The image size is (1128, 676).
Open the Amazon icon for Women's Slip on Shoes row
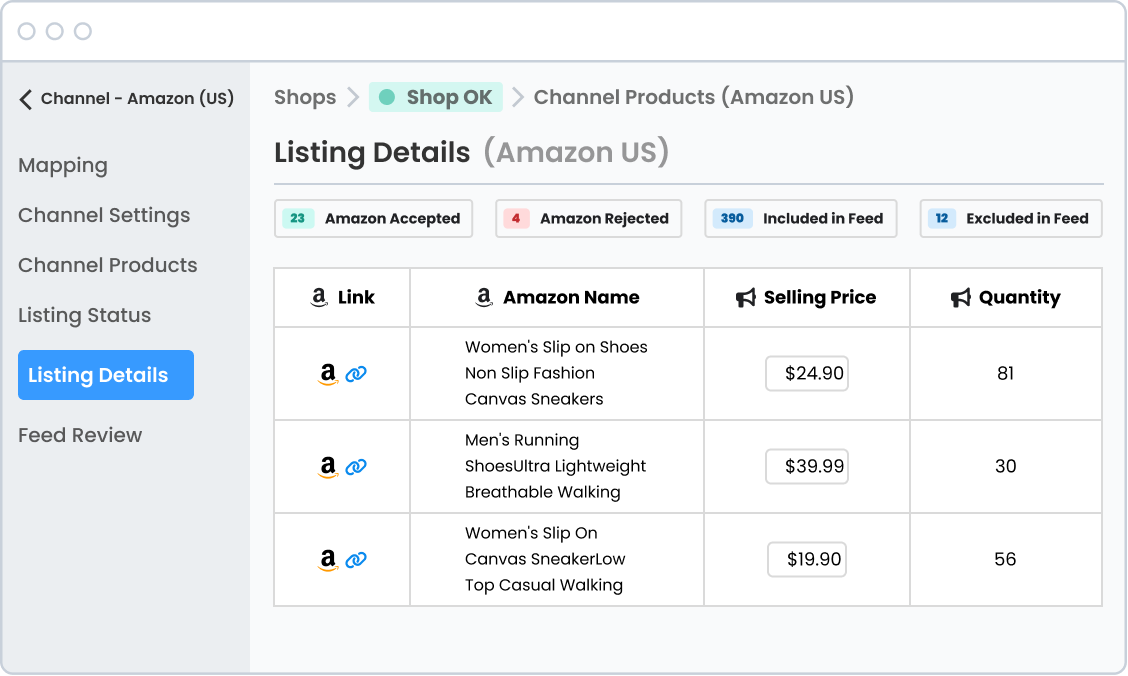click(x=328, y=373)
